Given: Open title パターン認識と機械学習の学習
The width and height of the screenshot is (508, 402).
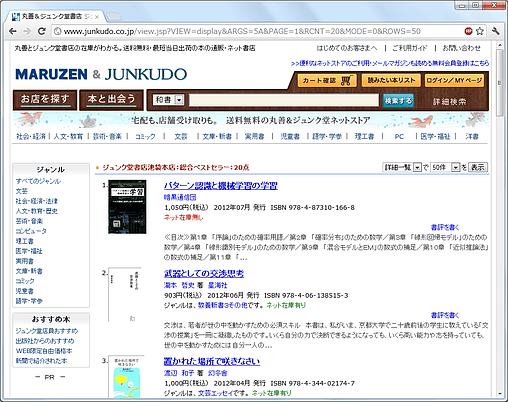Looking at the screenshot, I should 221,186.
